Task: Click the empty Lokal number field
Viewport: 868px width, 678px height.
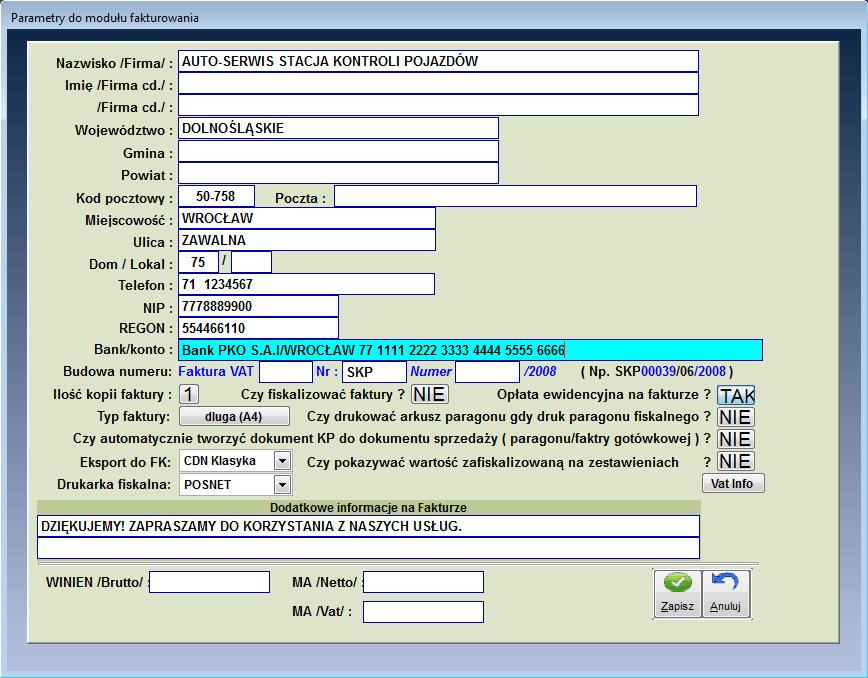Action: coord(251,262)
